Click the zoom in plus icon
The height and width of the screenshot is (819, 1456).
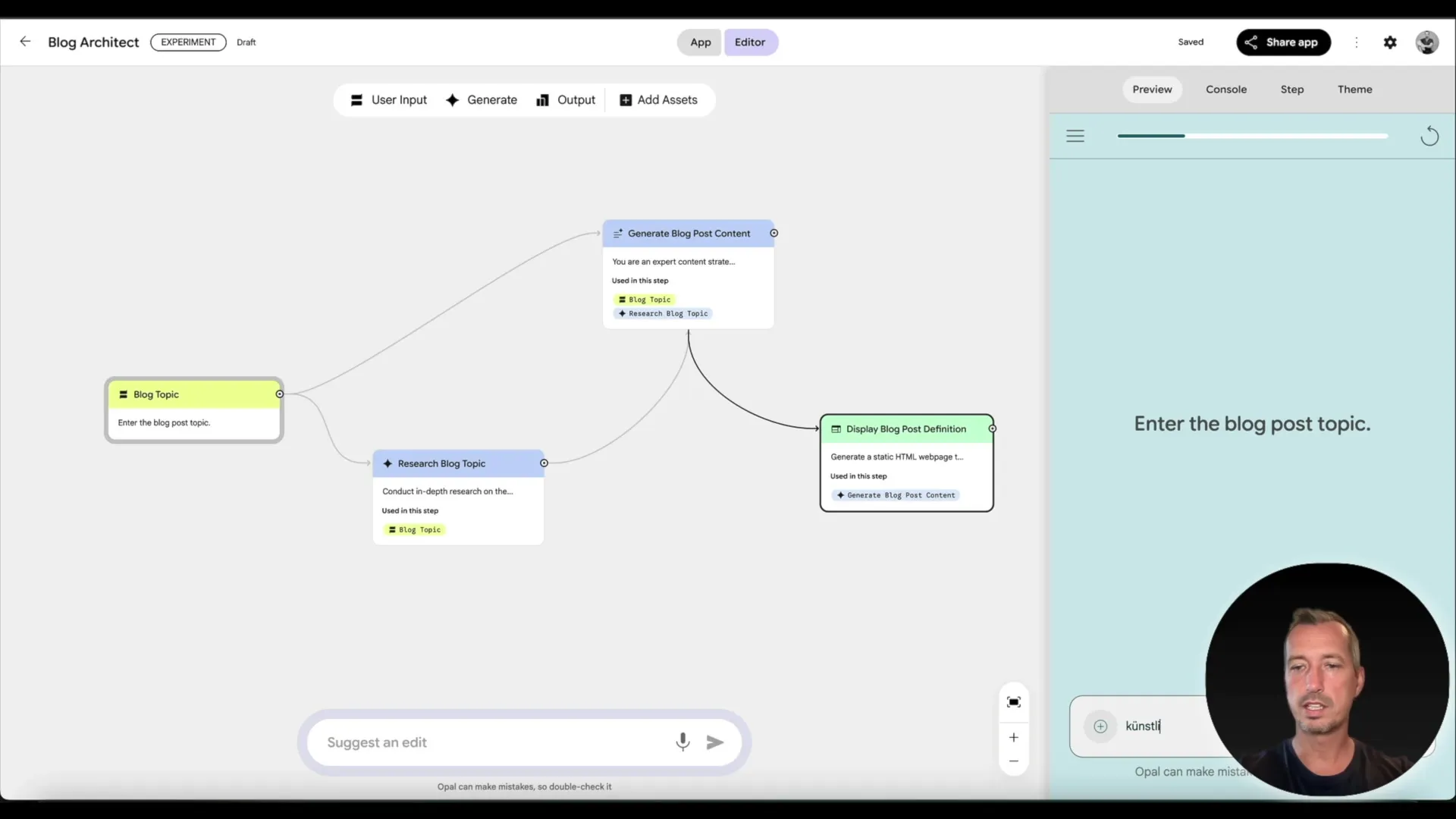click(1014, 737)
